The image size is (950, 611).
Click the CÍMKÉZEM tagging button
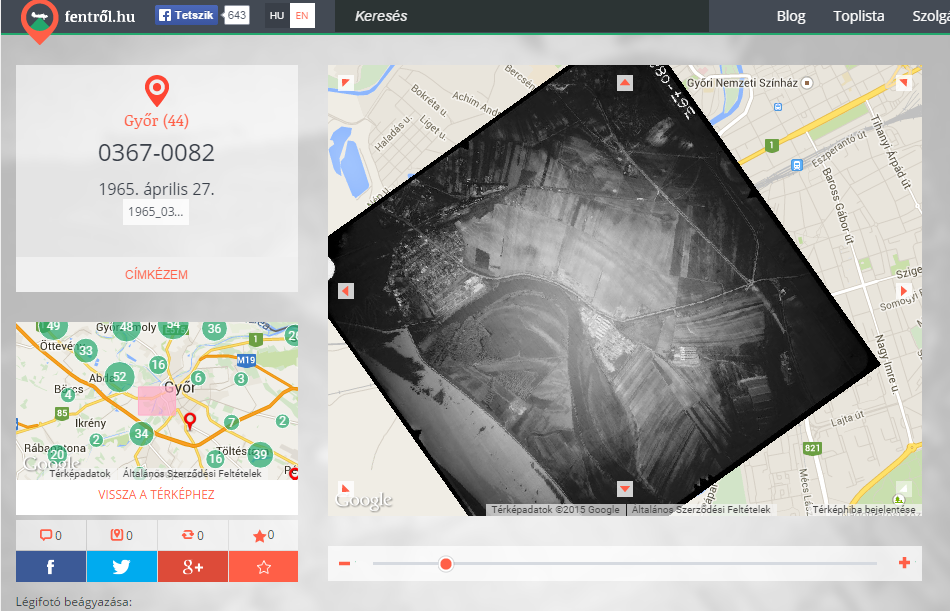pyautogui.click(x=156, y=275)
